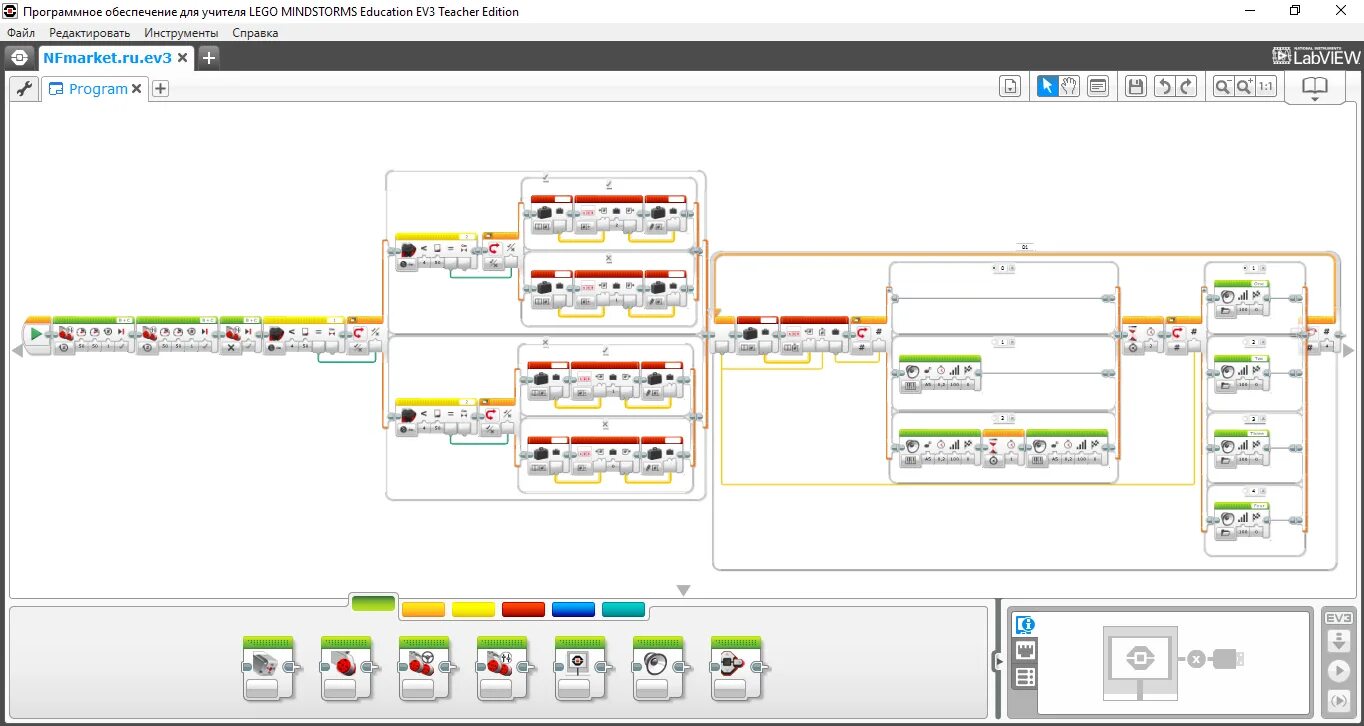The image size is (1364, 726).
Task: Download and run the program
Action: (1338, 670)
